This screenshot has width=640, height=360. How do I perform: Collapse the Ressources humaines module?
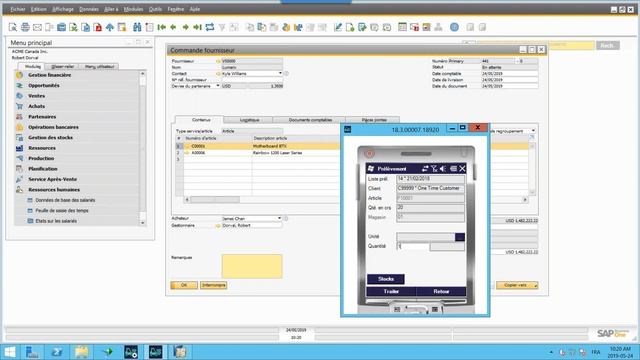point(54,190)
